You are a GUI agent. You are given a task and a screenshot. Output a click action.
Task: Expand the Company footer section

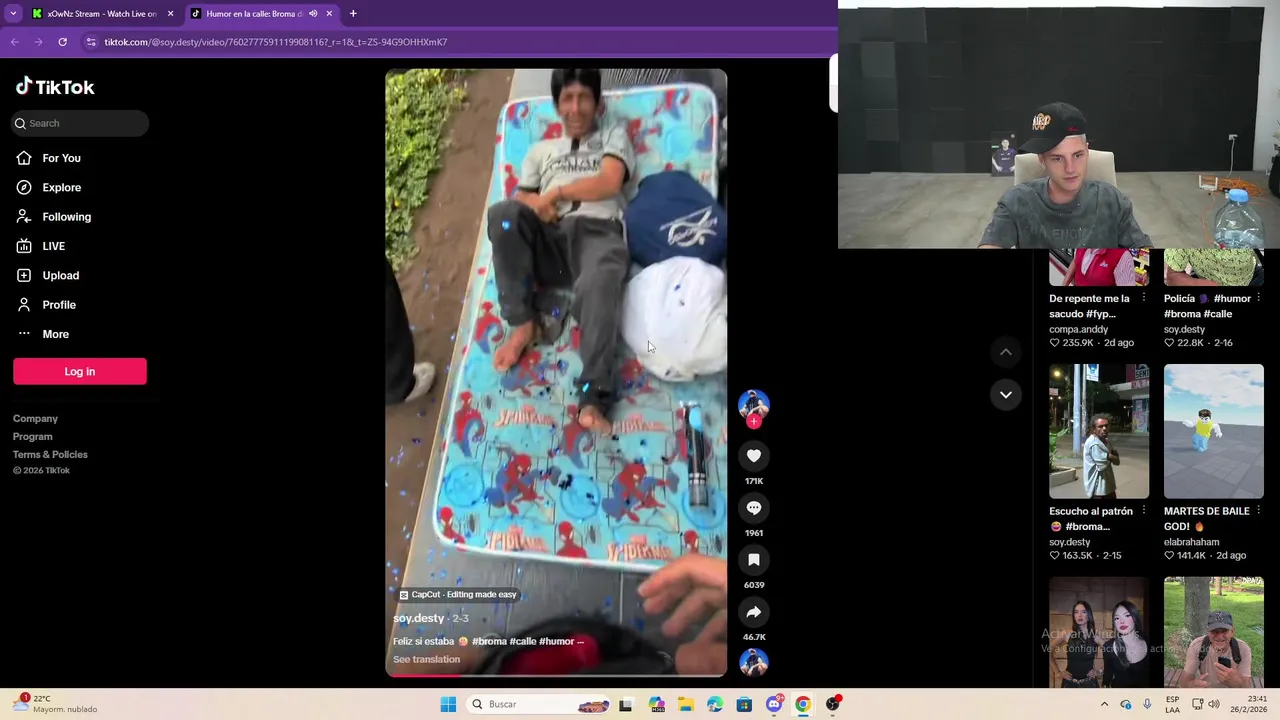(x=35, y=419)
